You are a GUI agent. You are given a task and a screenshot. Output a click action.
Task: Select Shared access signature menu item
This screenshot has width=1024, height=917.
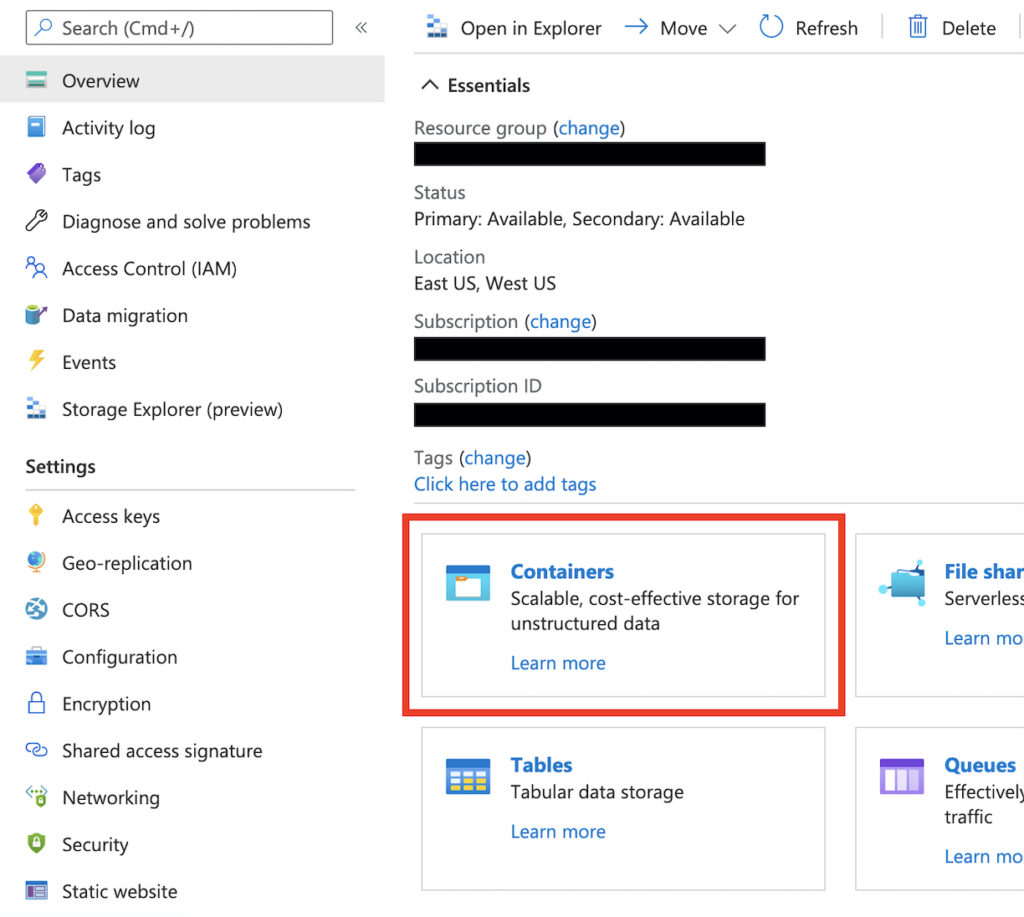tap(161, 751)
